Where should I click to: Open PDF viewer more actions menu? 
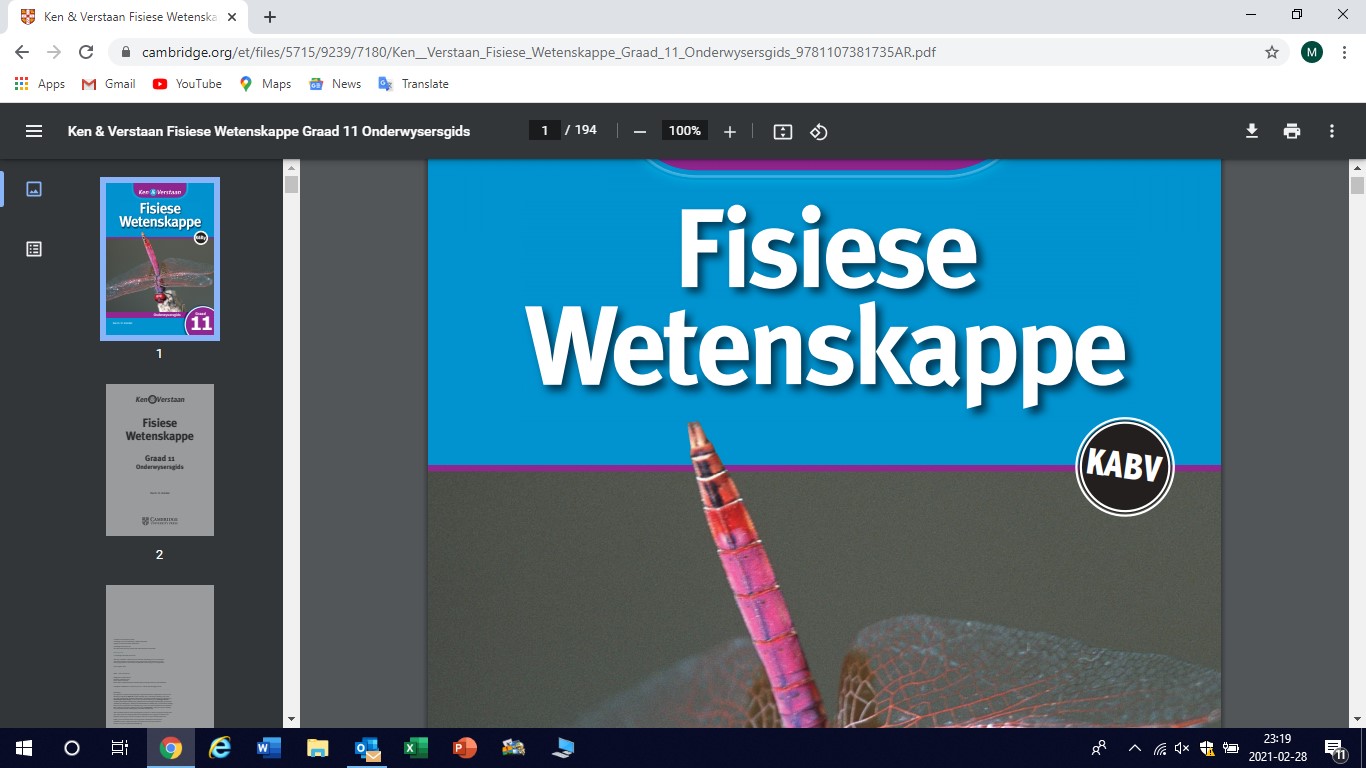(1331, 131)
